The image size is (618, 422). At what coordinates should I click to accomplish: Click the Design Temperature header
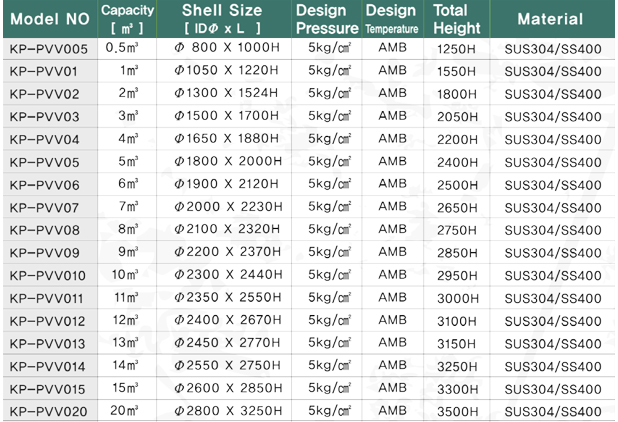point(393,19)
